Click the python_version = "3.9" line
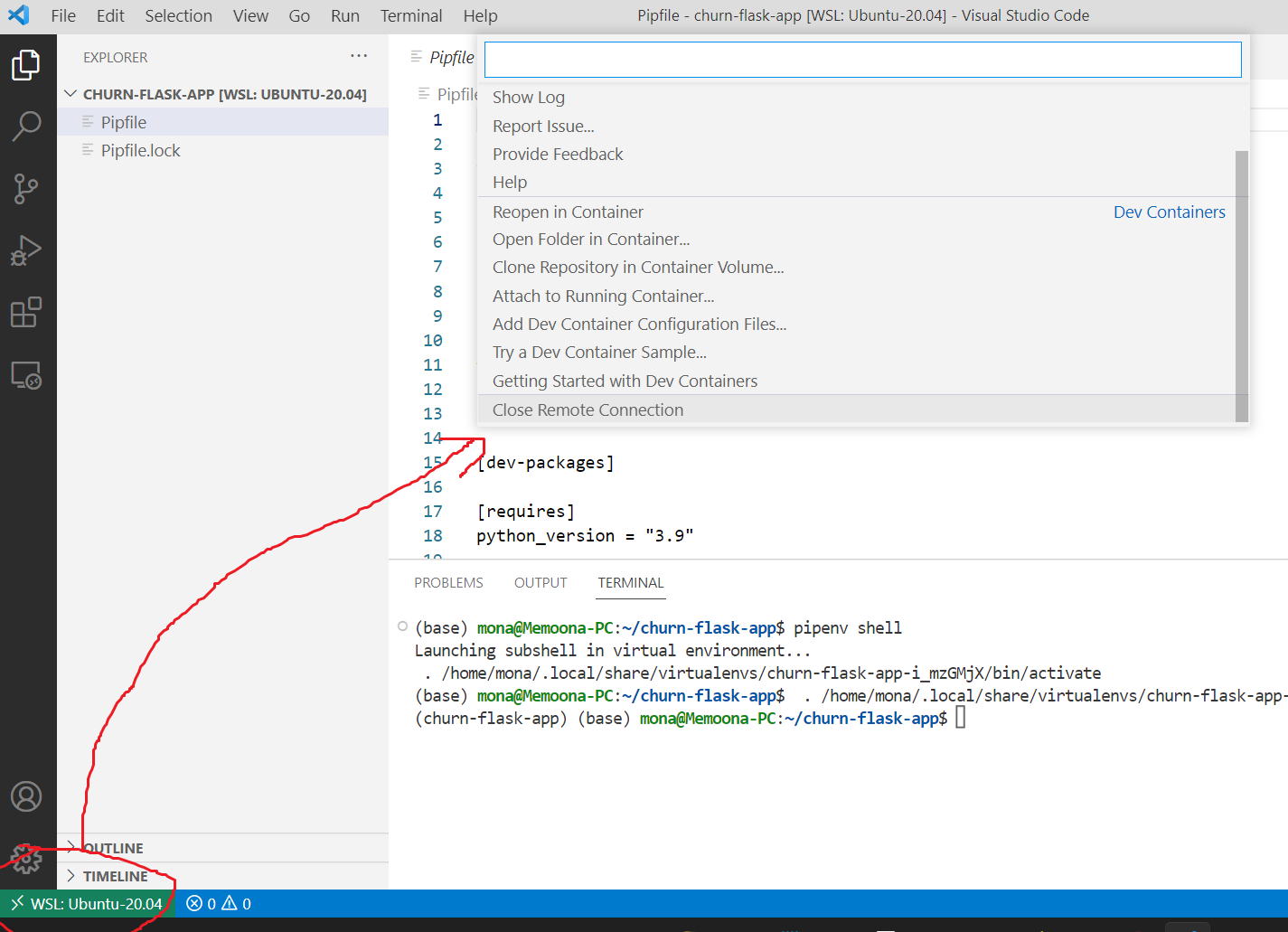 click(585, 536)
